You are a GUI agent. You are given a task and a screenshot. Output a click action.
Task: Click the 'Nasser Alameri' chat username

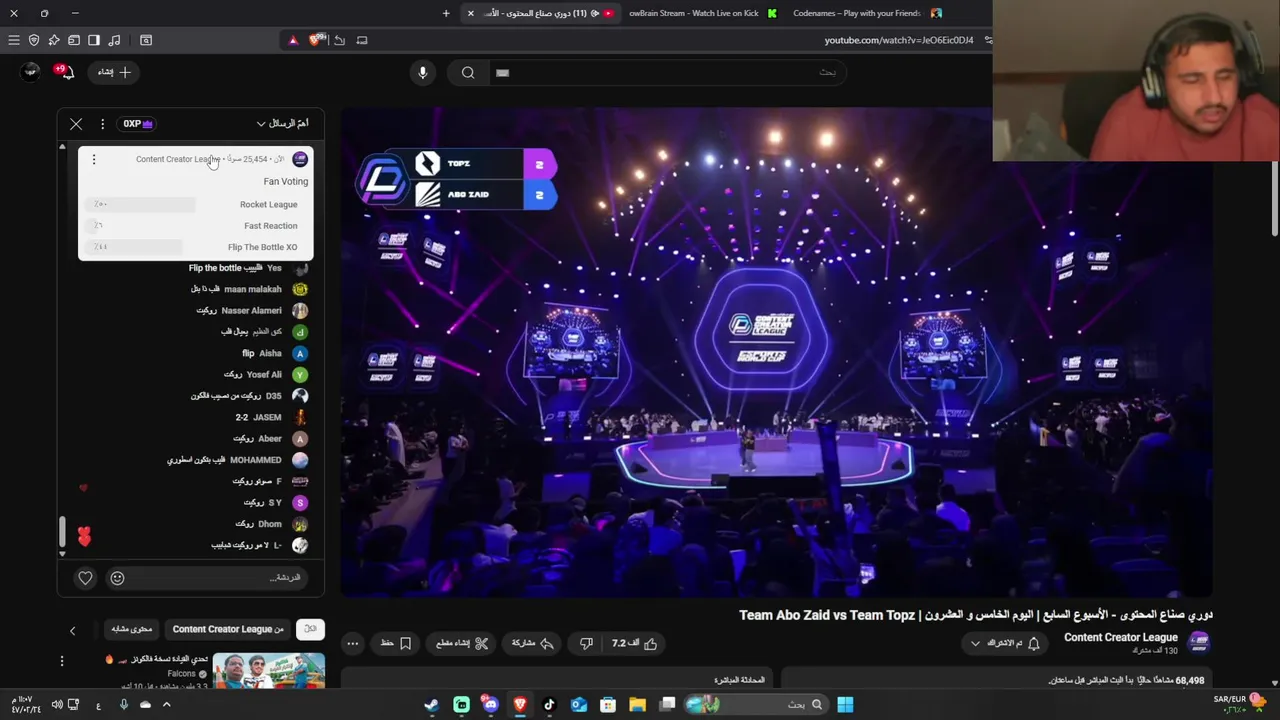click(251, 311)
